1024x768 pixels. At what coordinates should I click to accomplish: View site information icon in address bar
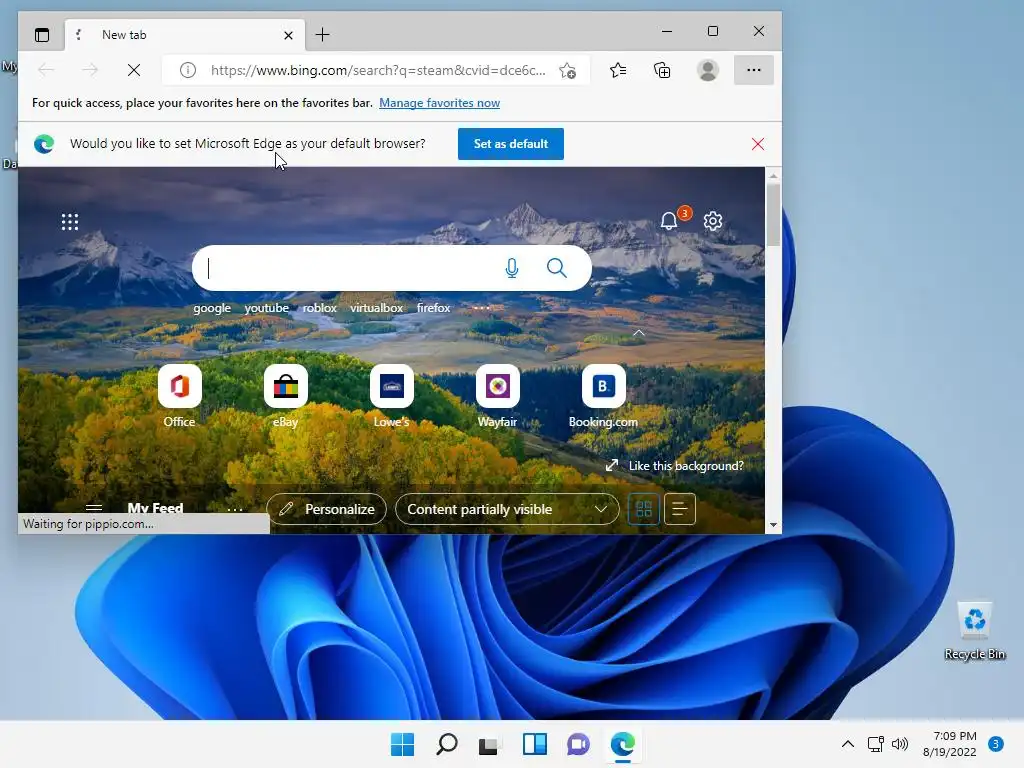[187, 70]
